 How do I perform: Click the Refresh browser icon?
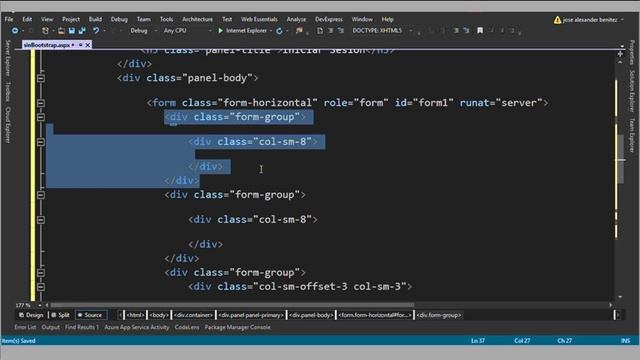pyautogui.click(x=279, y=31)
